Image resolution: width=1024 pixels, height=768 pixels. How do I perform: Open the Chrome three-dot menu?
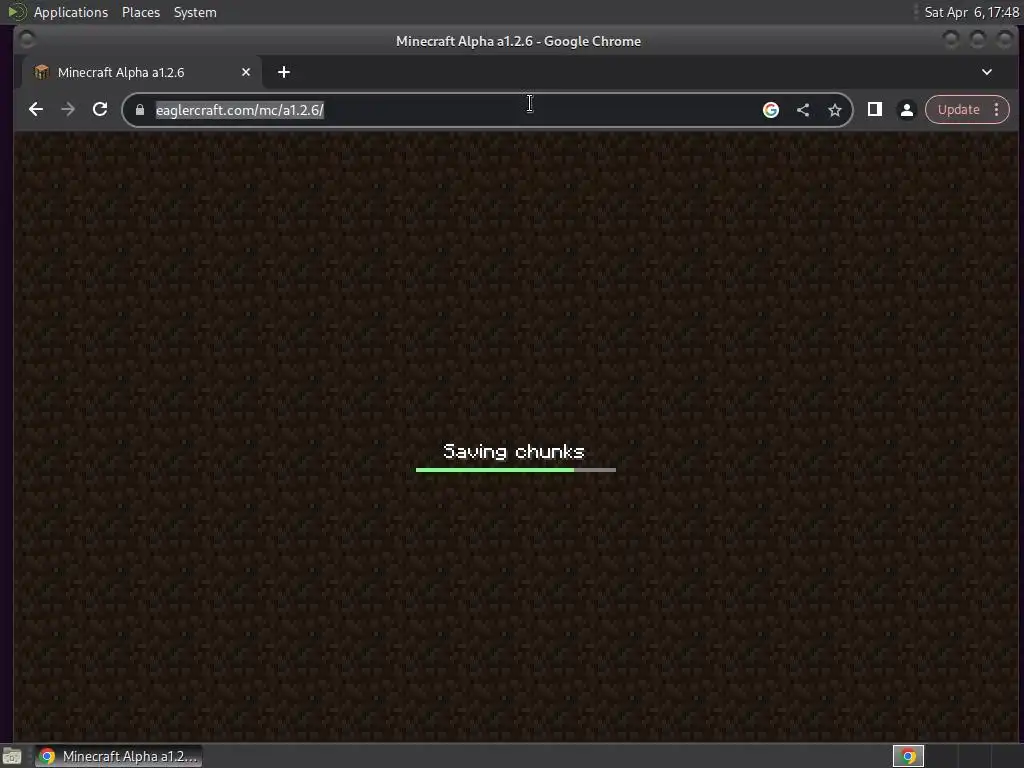997,110
